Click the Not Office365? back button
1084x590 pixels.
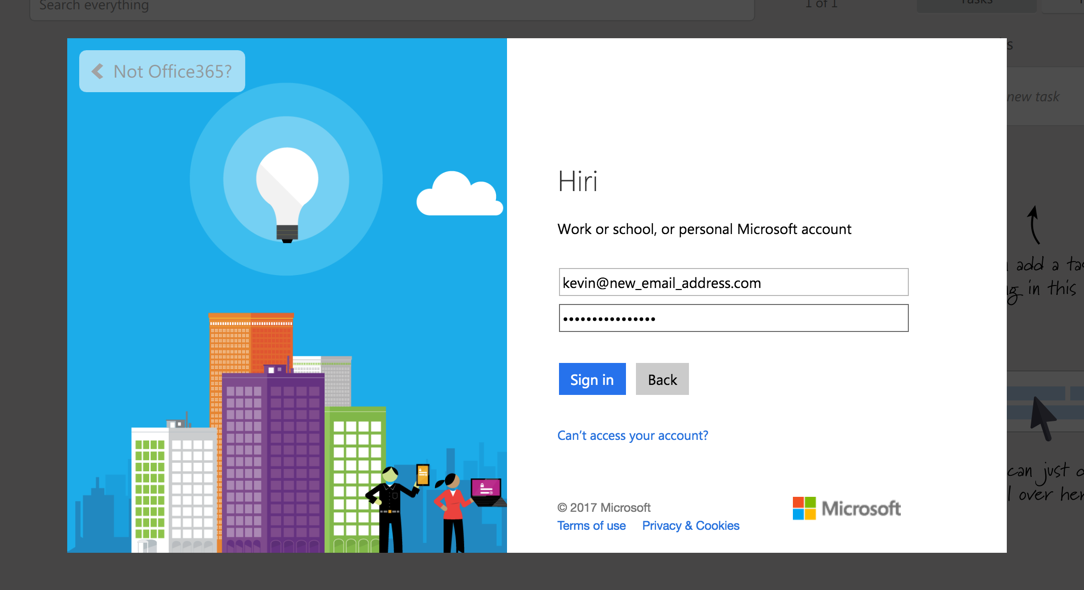pos(162,71)
